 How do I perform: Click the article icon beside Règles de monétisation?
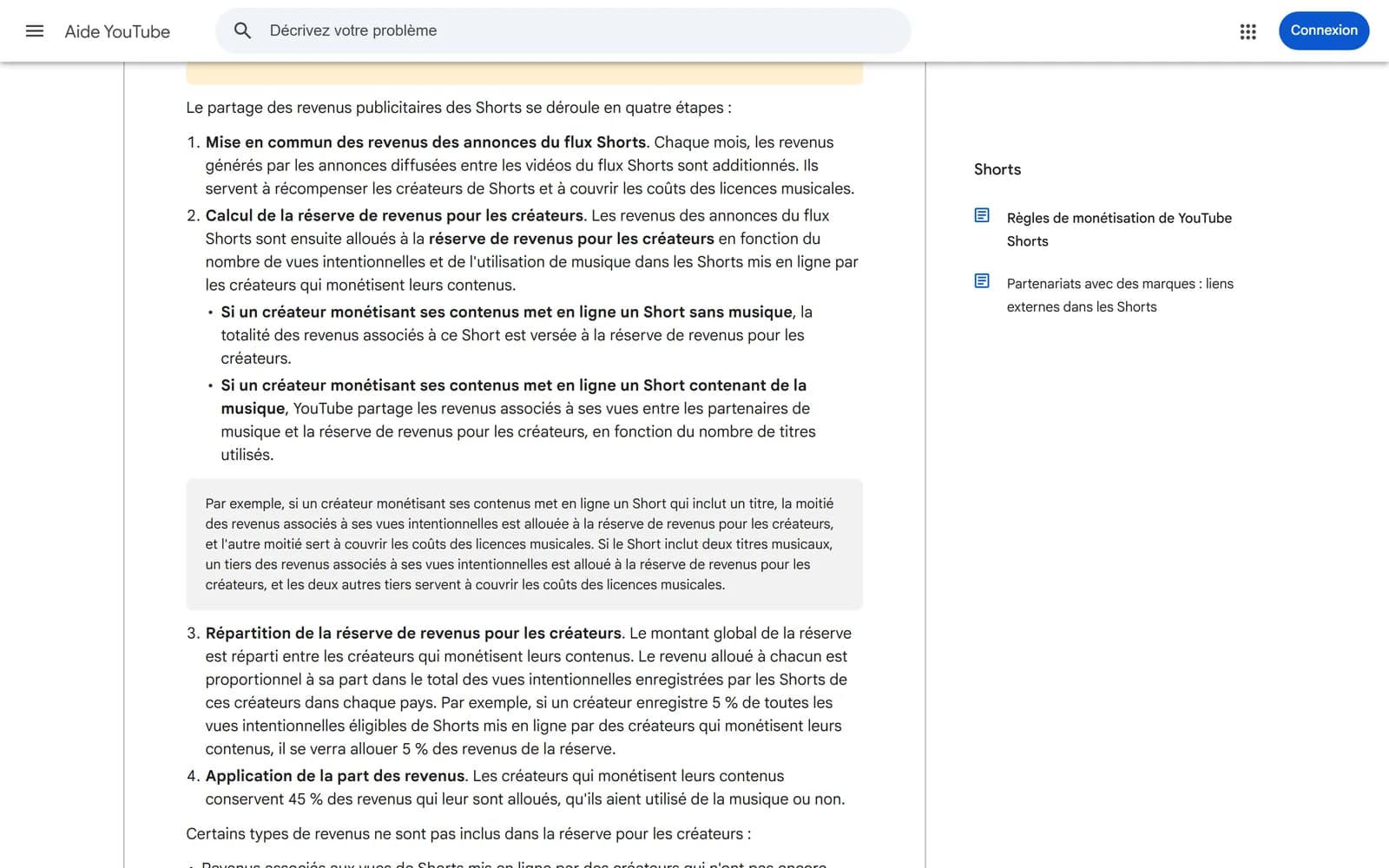click(x=982, y=215)
